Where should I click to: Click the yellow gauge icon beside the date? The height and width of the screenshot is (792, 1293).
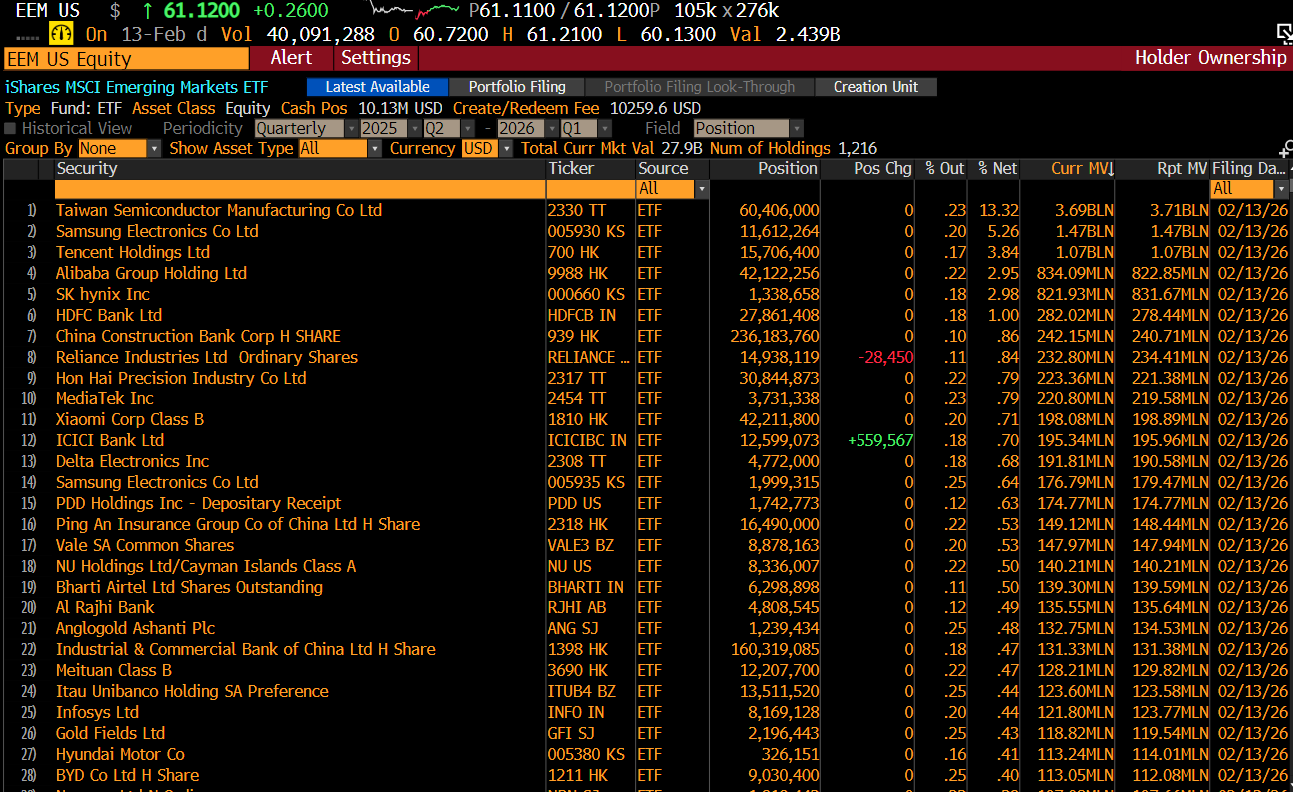click(x=61, y=34)
